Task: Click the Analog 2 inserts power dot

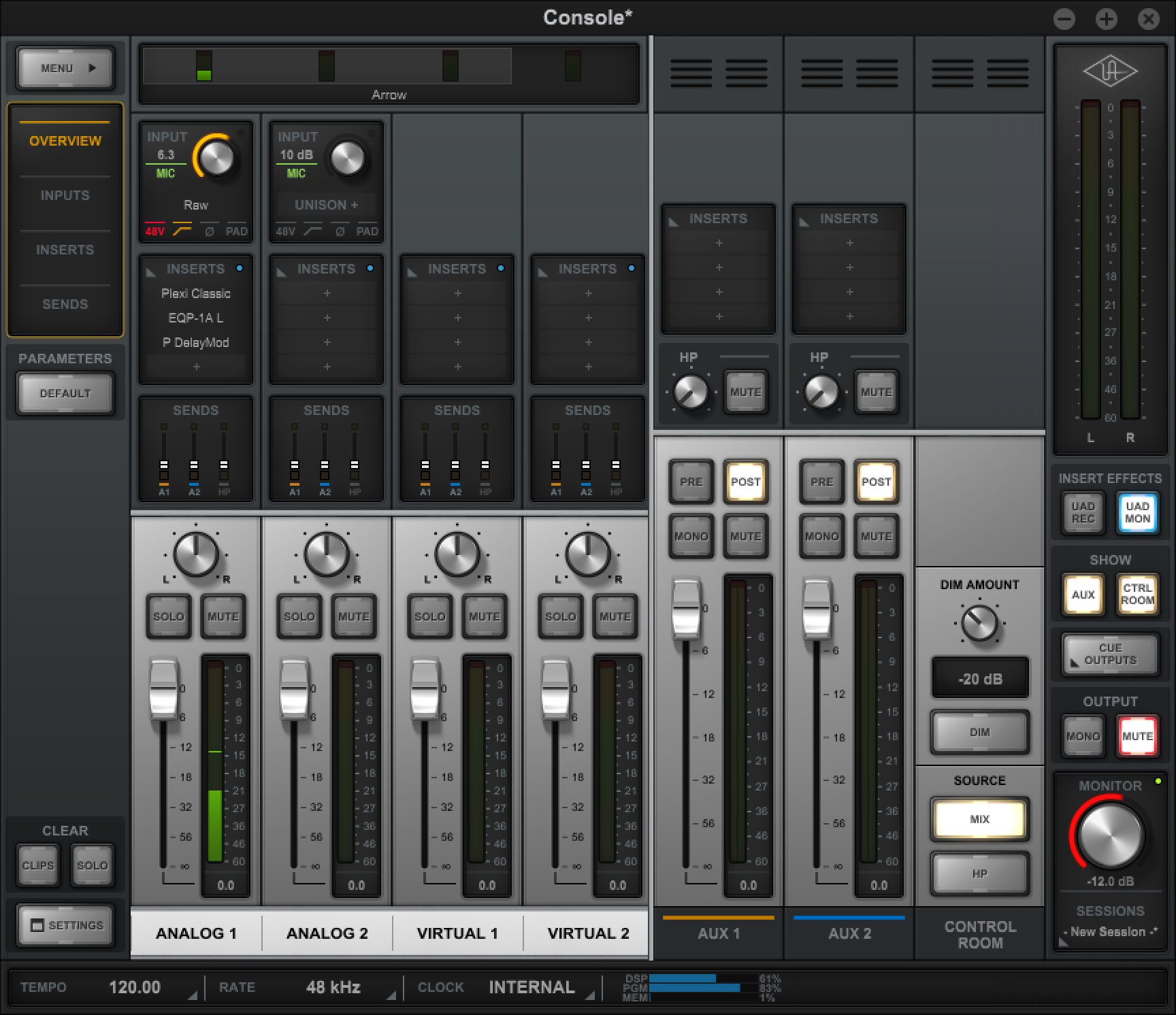Action: point(370,269)
